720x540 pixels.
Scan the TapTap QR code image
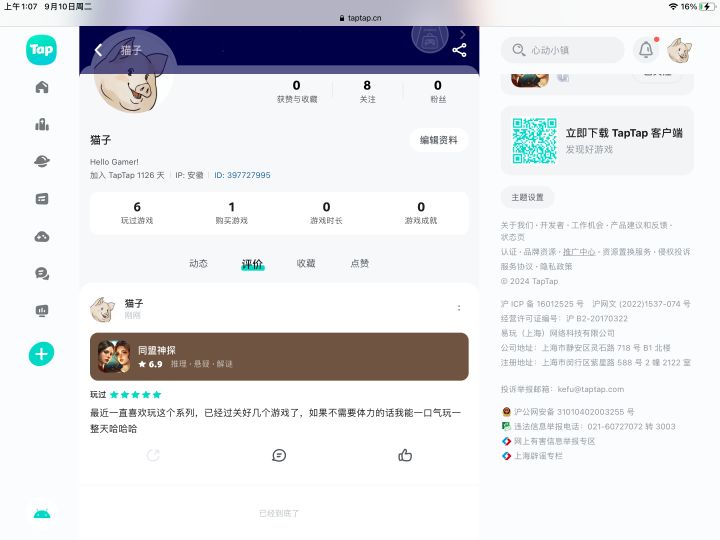[534, 141]
